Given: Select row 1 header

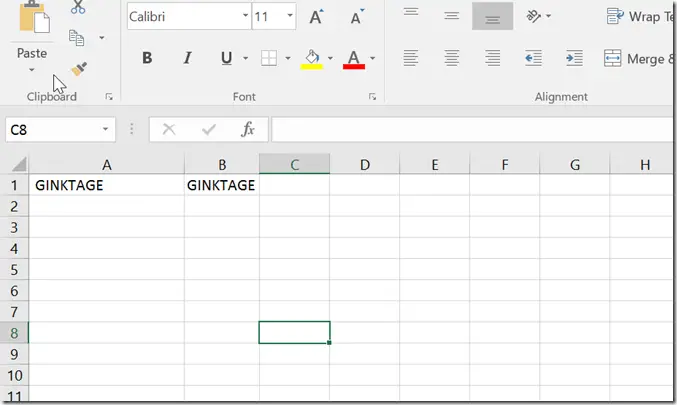Looking at the screenshot, I should click(14, 185).
